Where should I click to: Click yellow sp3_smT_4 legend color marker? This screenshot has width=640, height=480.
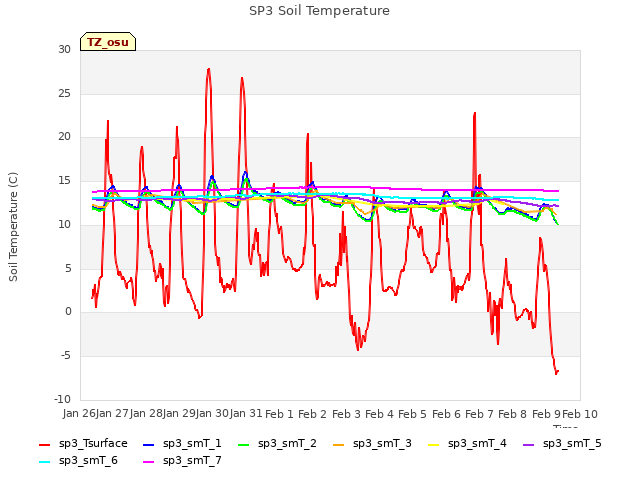pyautogui.click(x=433, y=445)
